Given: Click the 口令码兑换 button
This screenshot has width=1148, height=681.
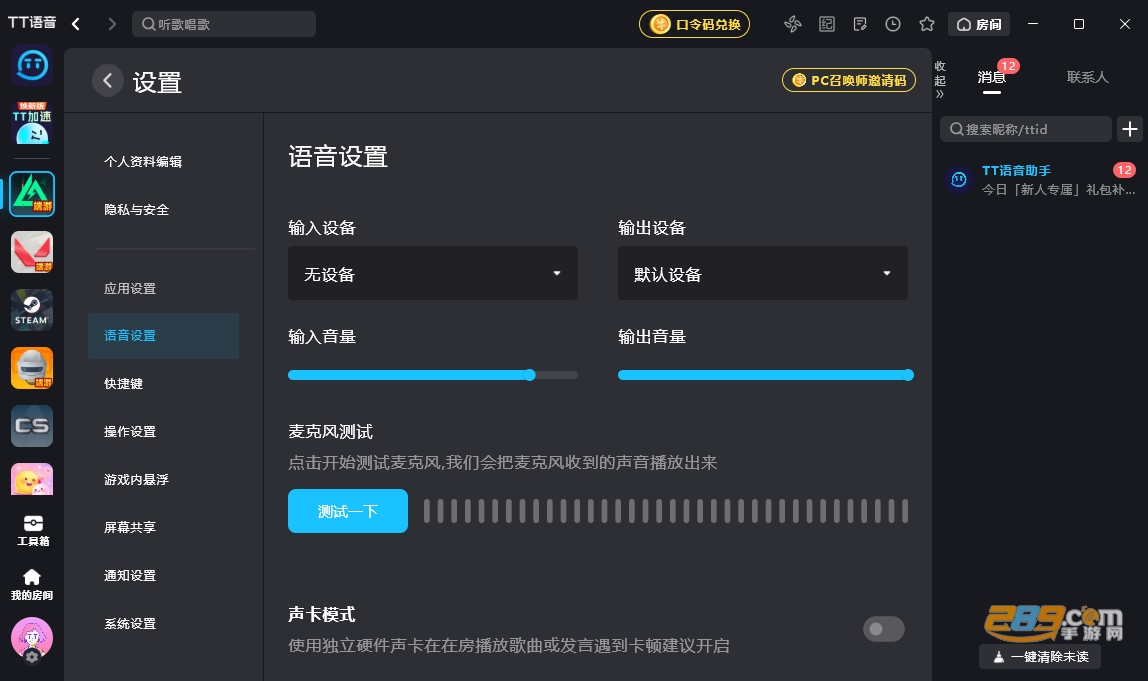Looking at the screenshot, I should 694,24.
